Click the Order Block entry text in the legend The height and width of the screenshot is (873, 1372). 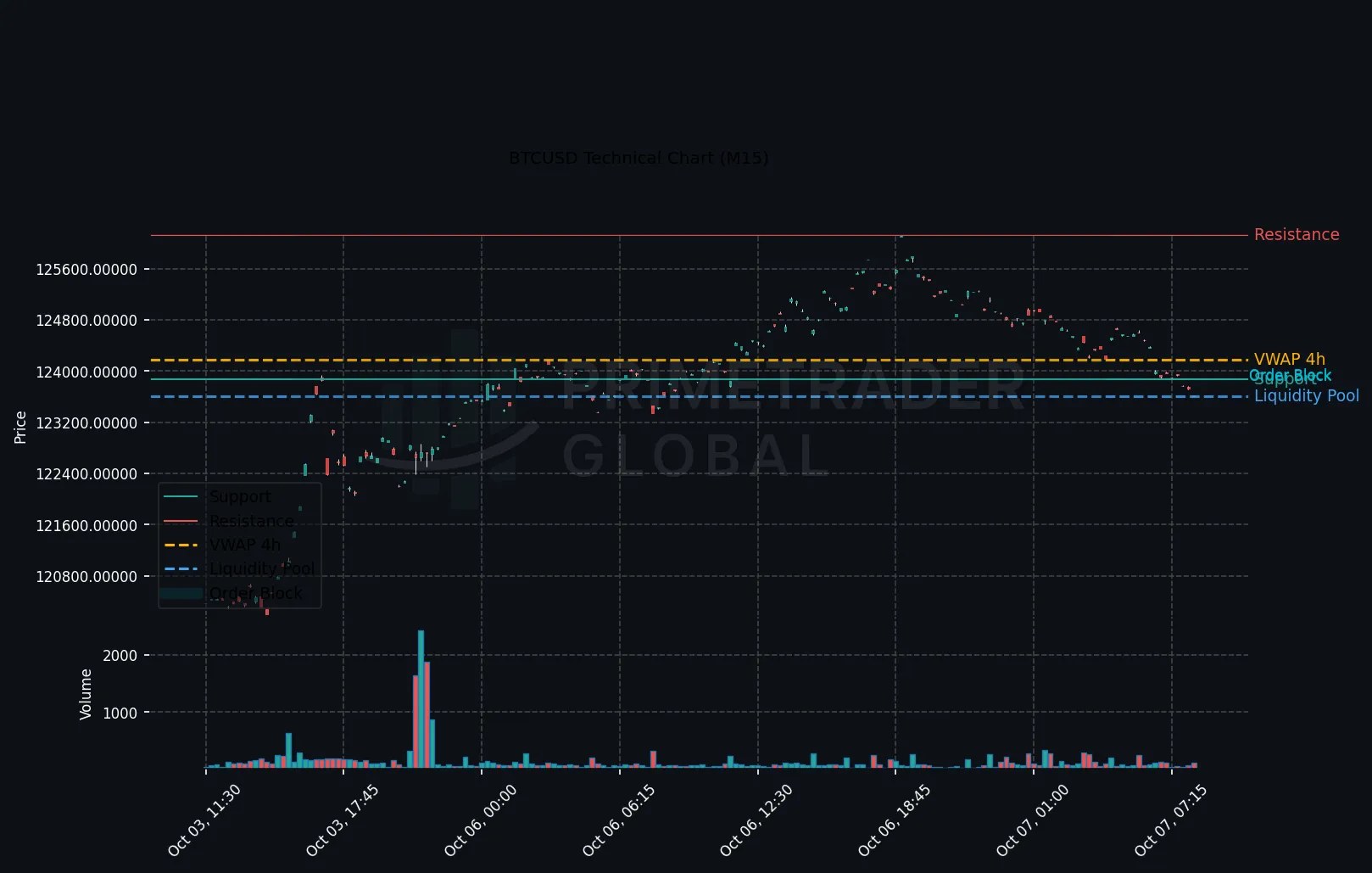tap(256, 593)
